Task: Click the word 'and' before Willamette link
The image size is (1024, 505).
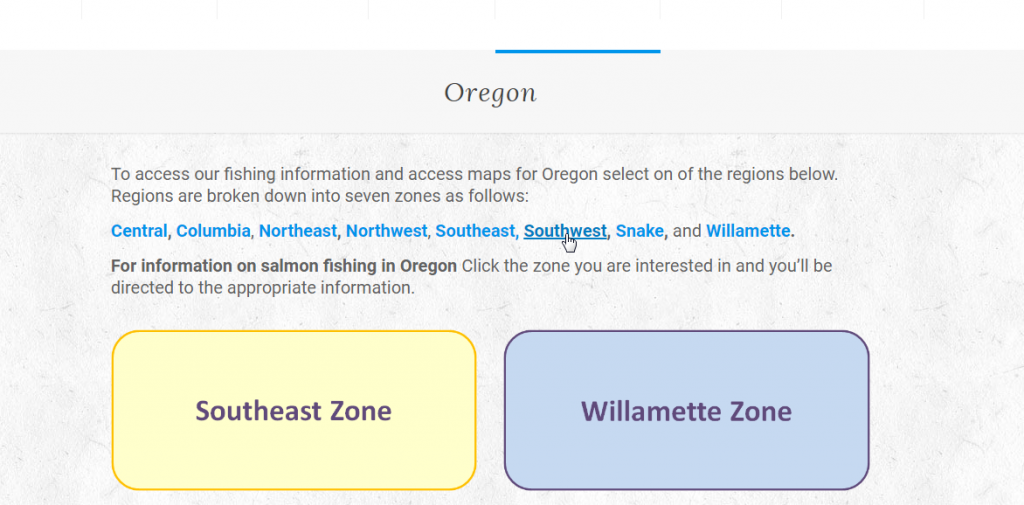Action: point(686,231)
